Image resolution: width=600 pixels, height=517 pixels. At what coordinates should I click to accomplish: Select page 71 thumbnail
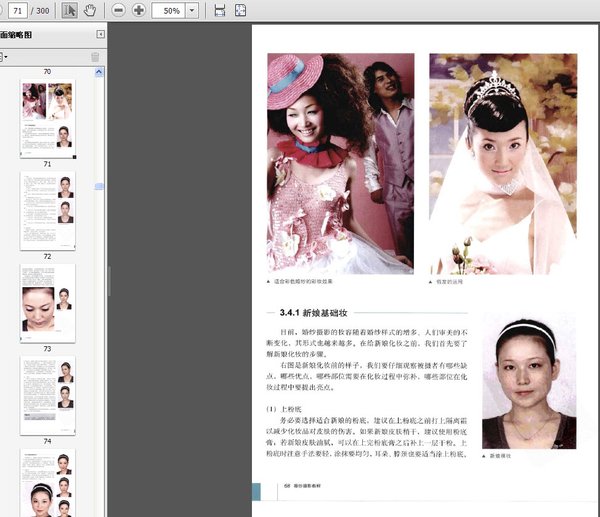[47, 118]
